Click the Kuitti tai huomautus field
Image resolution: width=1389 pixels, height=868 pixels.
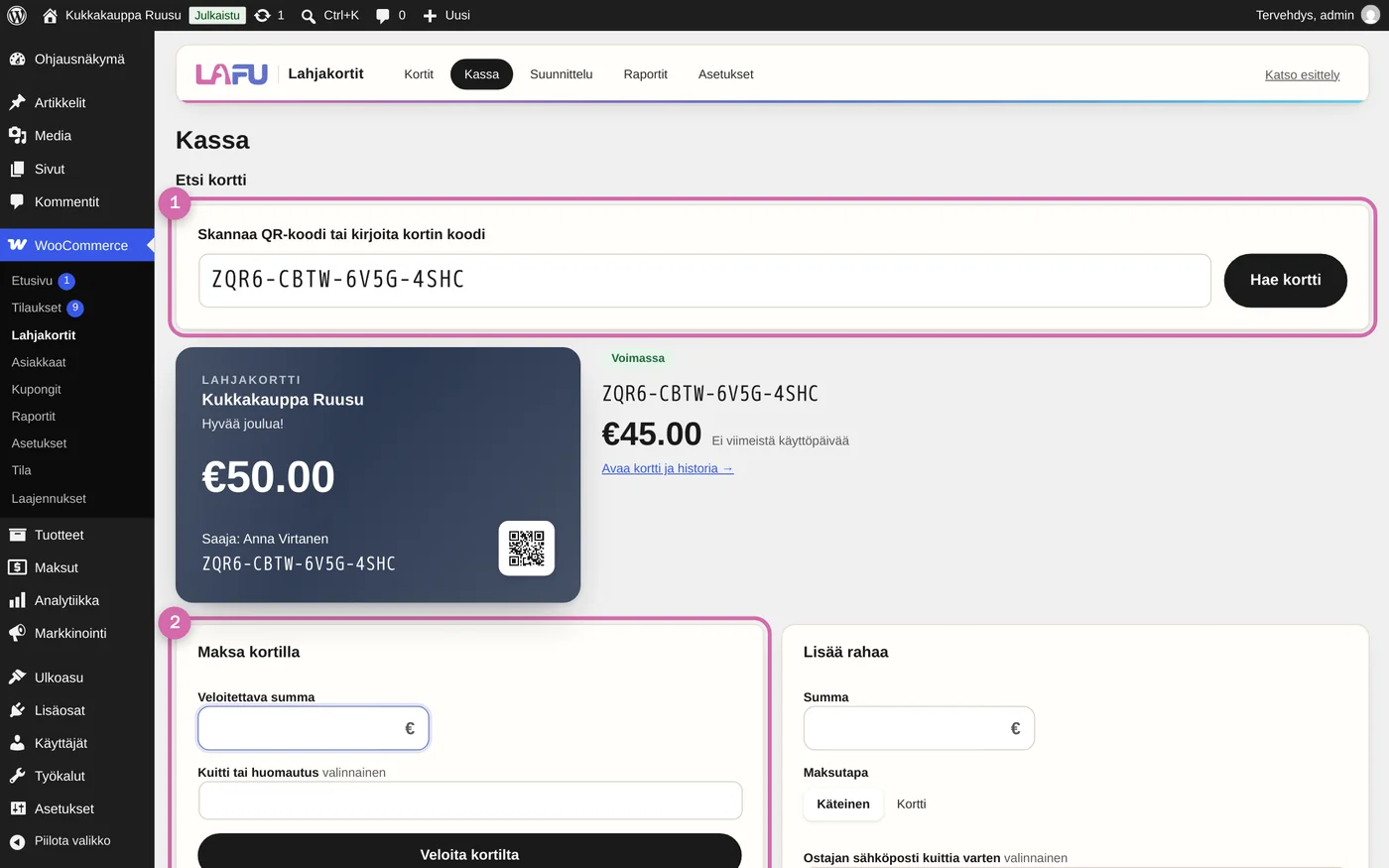(x=470, y=801)
